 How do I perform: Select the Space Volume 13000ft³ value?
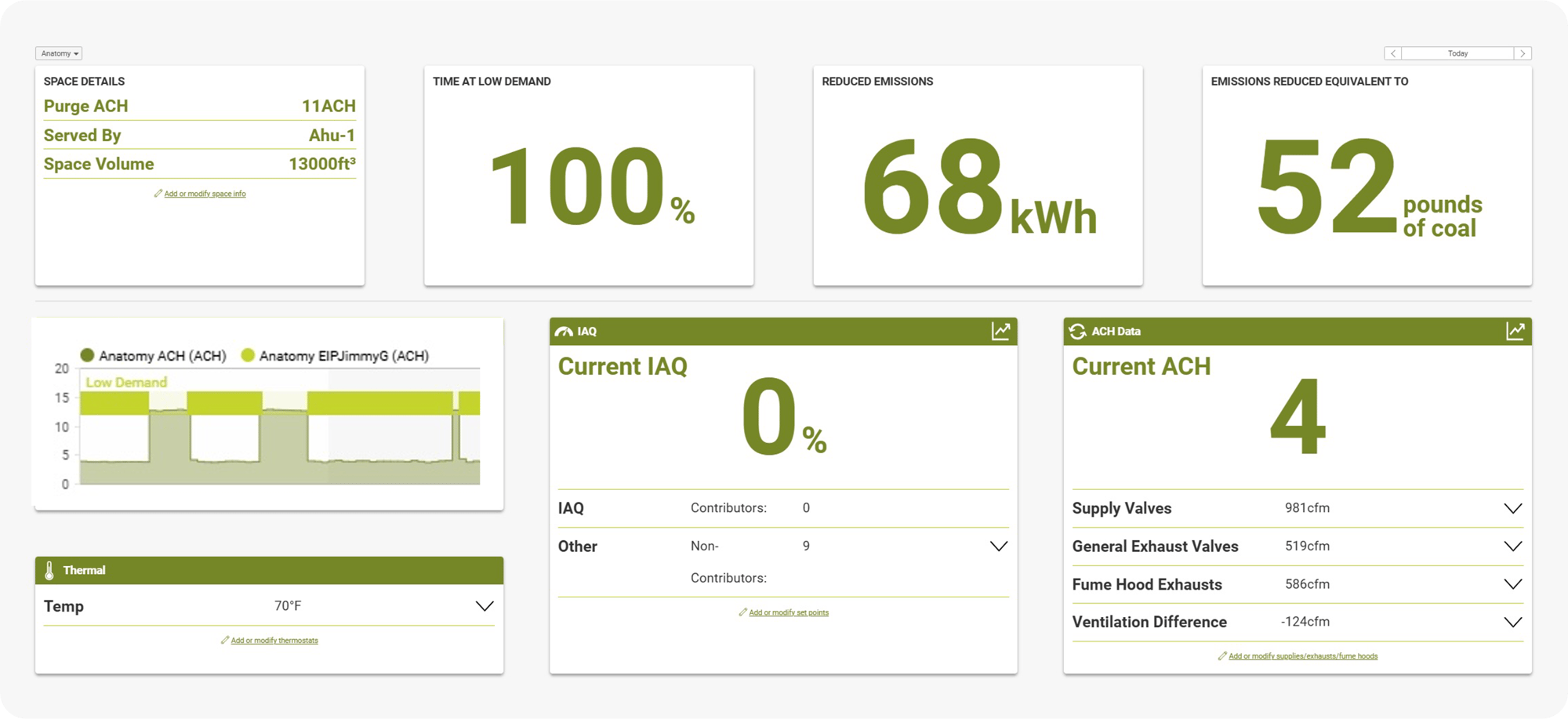[x=322, y=164]
